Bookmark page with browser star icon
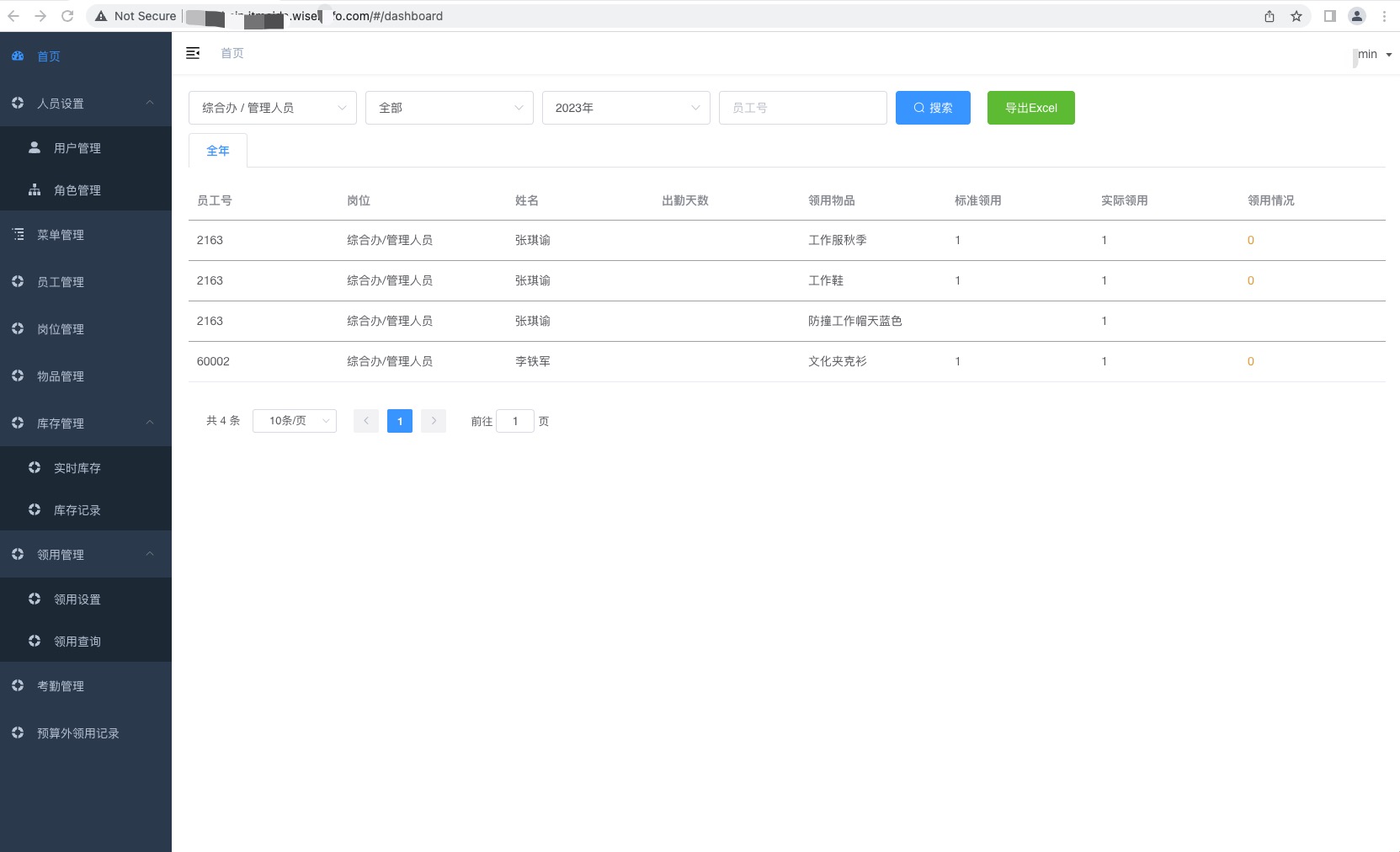Viewport: 1400px width, 852px height. coord(1296,16)
